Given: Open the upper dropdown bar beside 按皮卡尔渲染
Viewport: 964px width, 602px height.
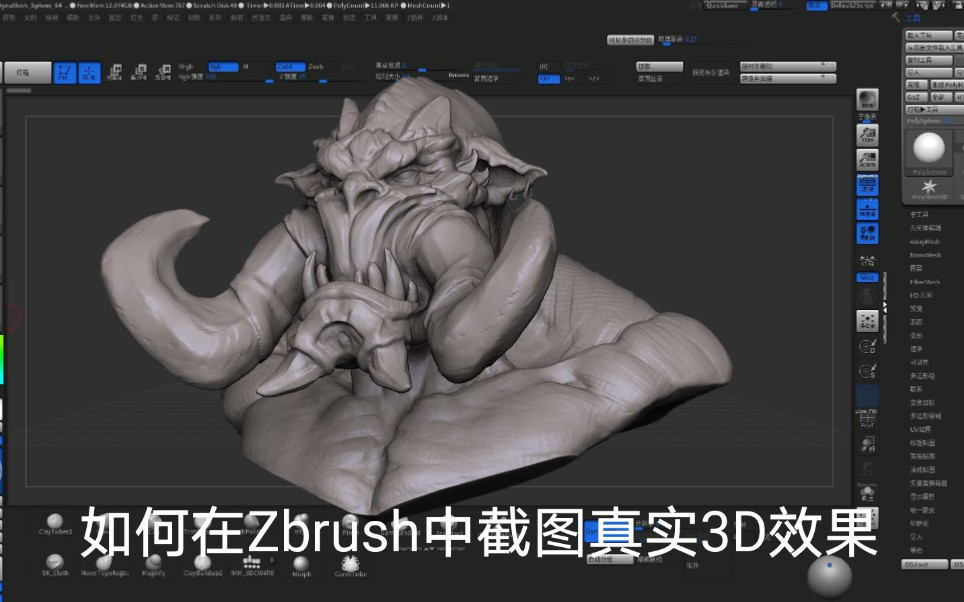Looking at the screenshot, I should point(788,66).
